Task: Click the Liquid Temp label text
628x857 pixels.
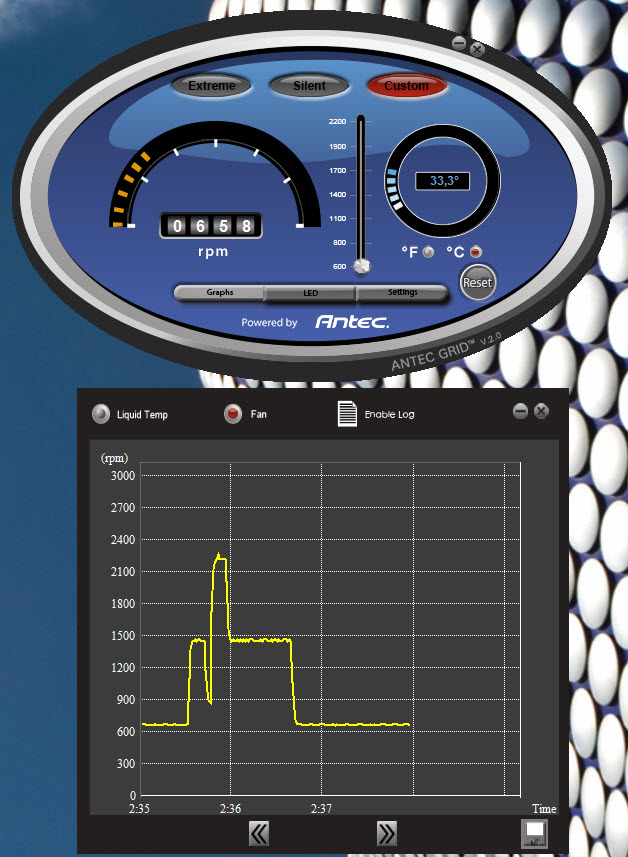Action: click(x=142, y=414)
